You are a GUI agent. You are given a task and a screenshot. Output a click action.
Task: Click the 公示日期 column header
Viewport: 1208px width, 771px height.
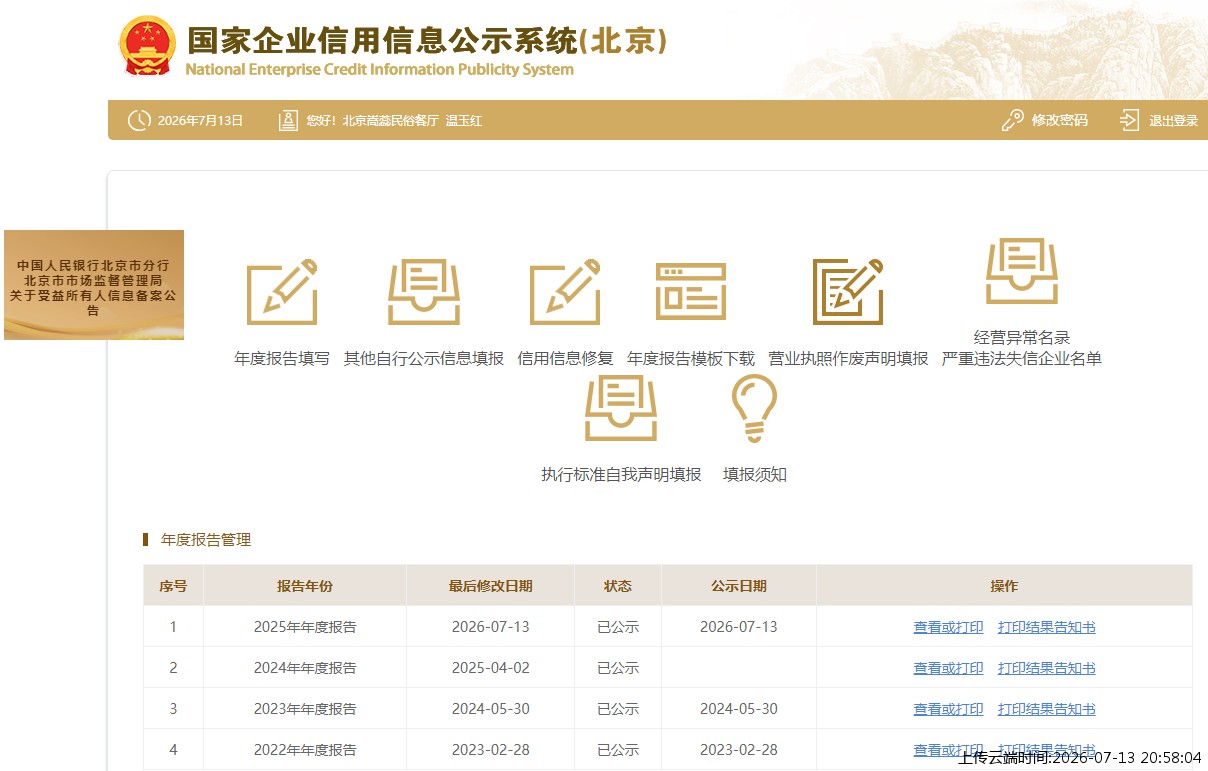(x=739, y=586)
